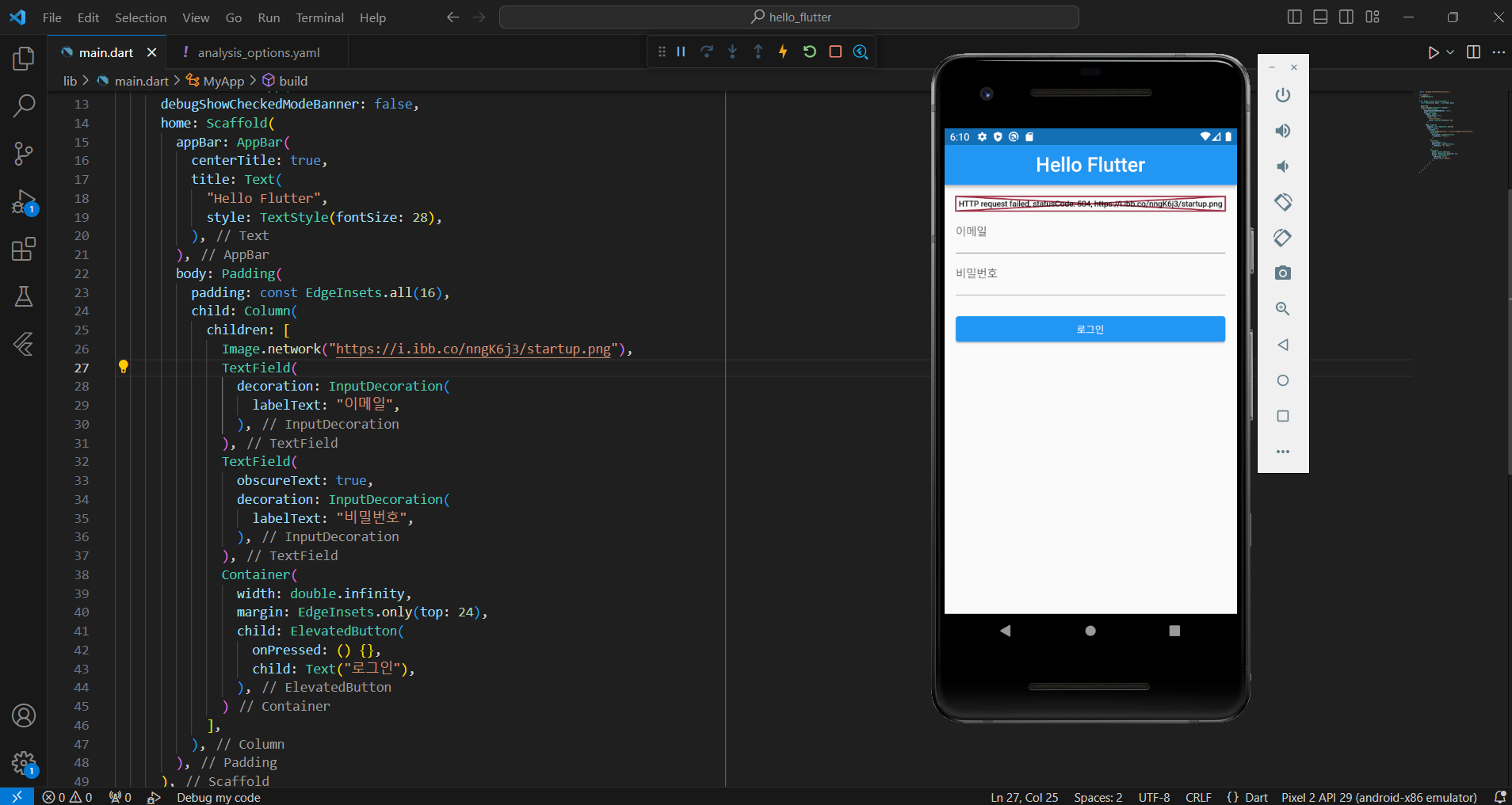Click the lightbulb code action on line 27

123,367
